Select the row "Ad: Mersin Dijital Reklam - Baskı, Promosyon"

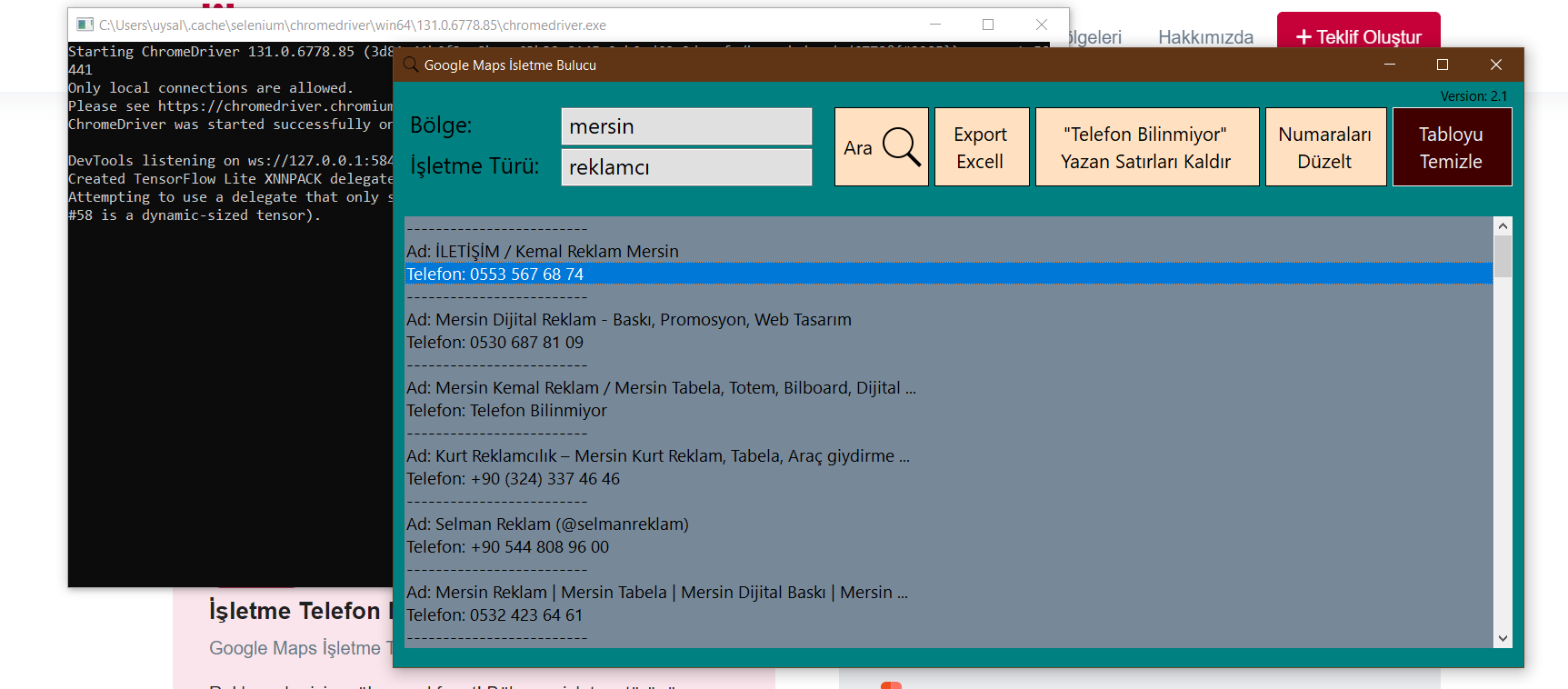(948, 319)
